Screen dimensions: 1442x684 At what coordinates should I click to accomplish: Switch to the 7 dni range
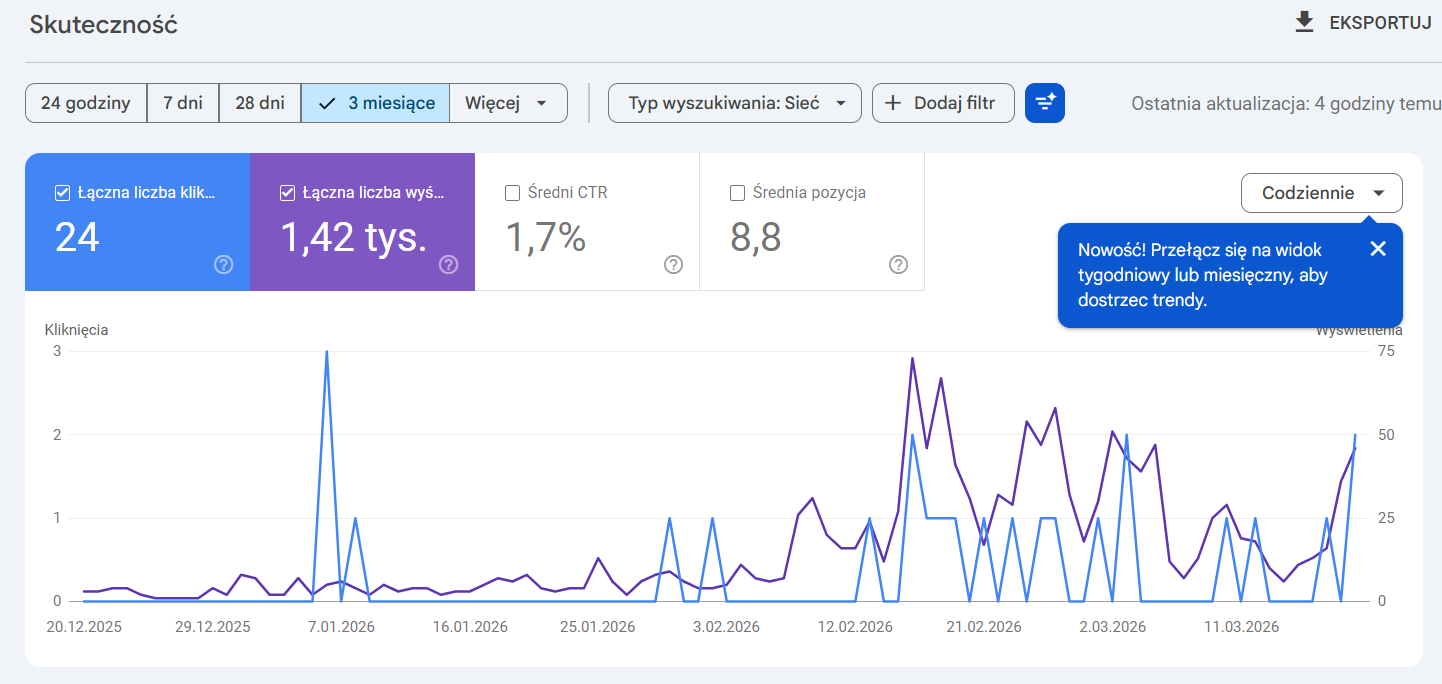click(x=183, y=103)
